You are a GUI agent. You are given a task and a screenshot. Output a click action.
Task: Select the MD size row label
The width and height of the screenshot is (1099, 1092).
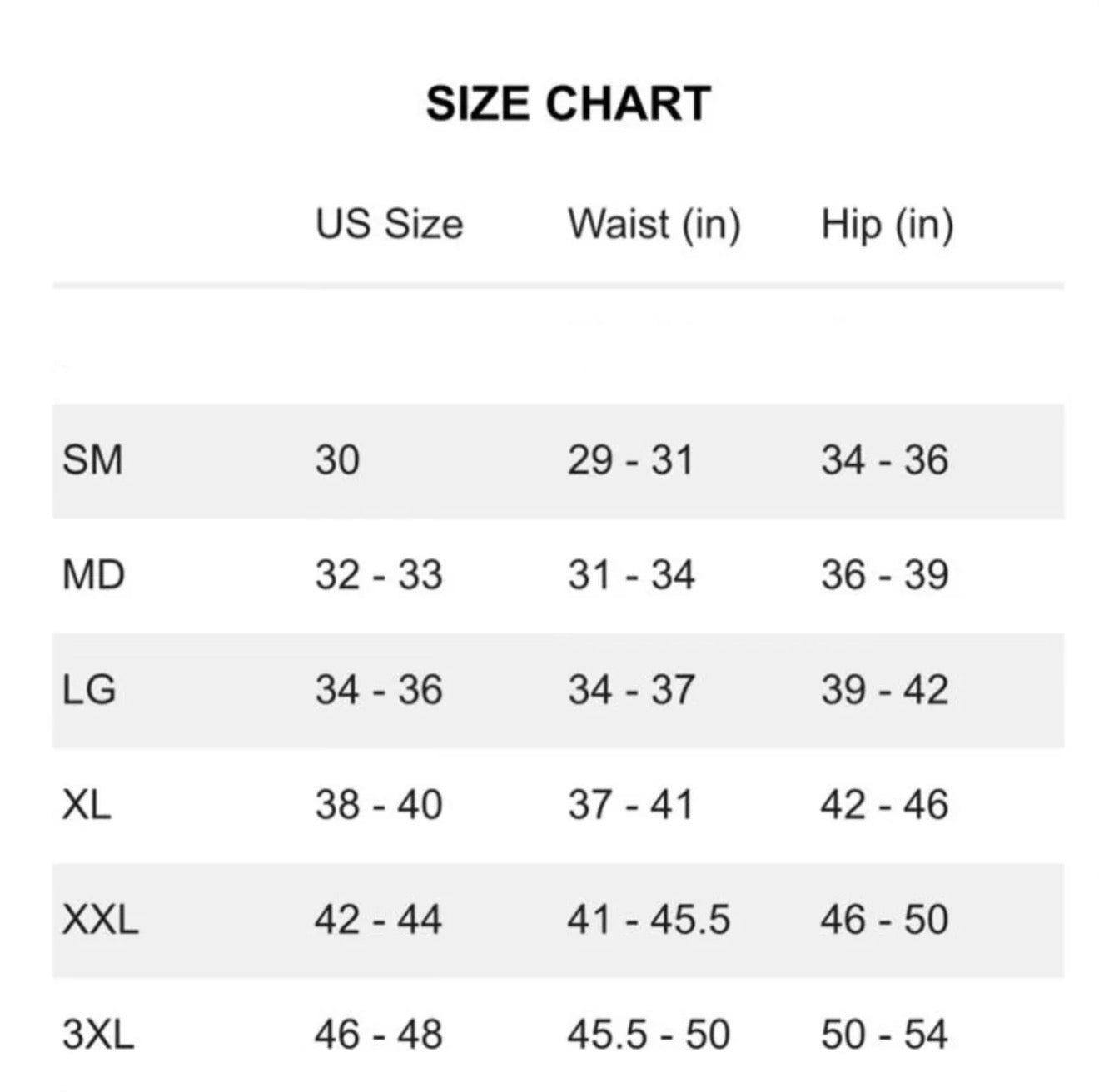click(93, 575)
